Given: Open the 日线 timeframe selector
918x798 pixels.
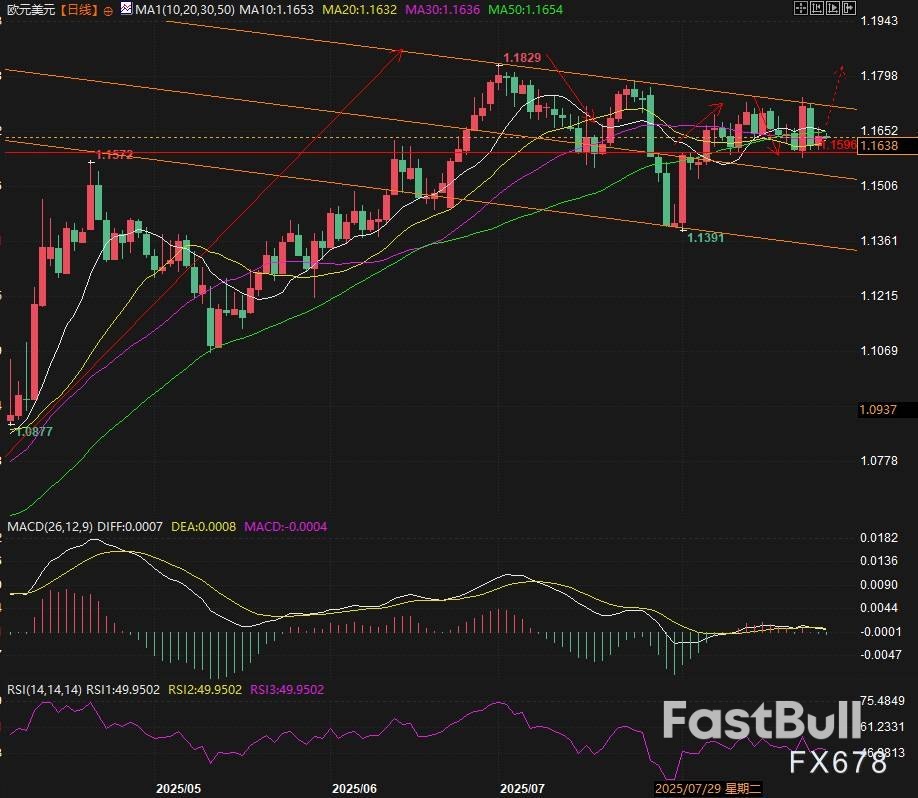Looking at the screenshot, I should (x=80, y=10).
